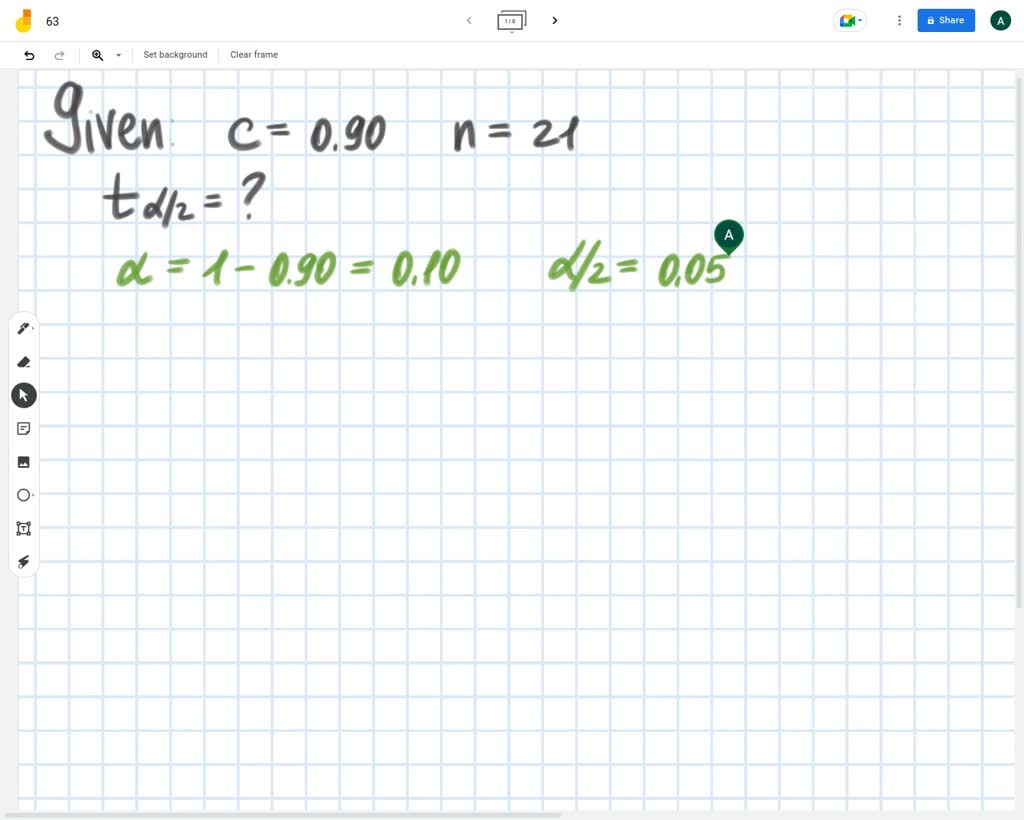Redo the undone action
Image resolution: width=1024 pixels, height=820 pixels.
pos(59,55)
